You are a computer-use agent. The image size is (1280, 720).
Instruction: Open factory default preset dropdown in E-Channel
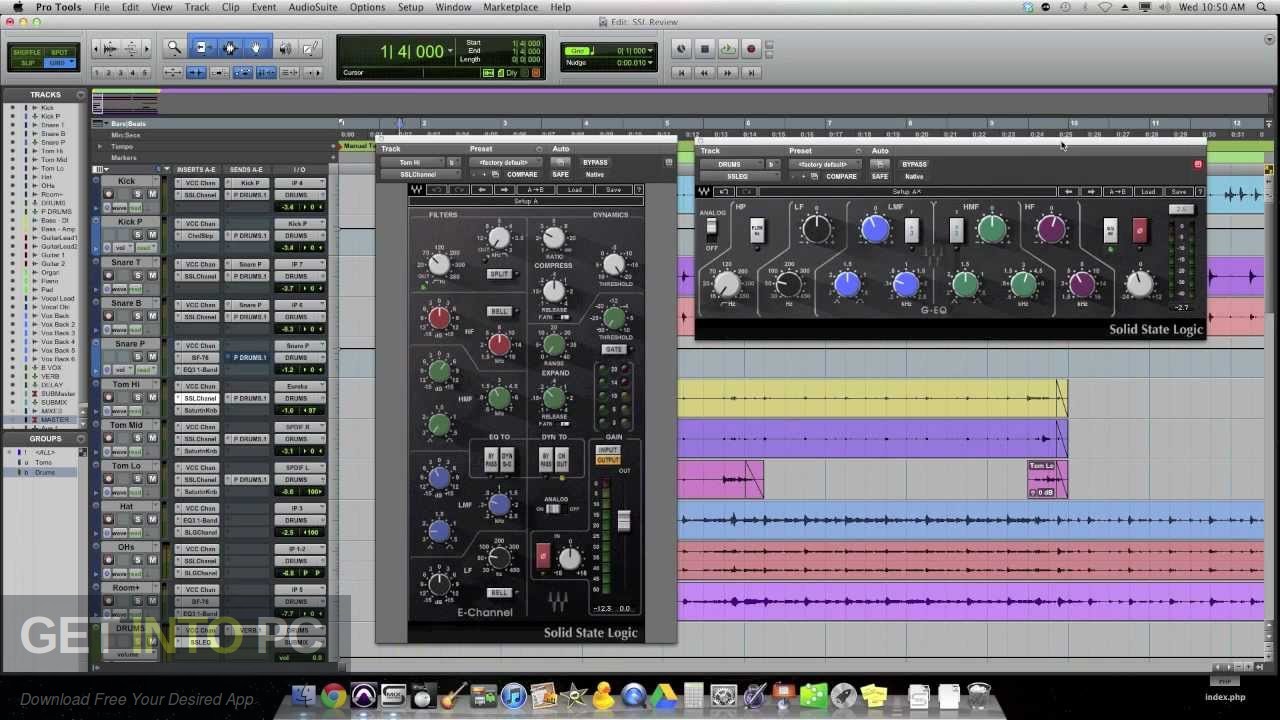[504, 162]
